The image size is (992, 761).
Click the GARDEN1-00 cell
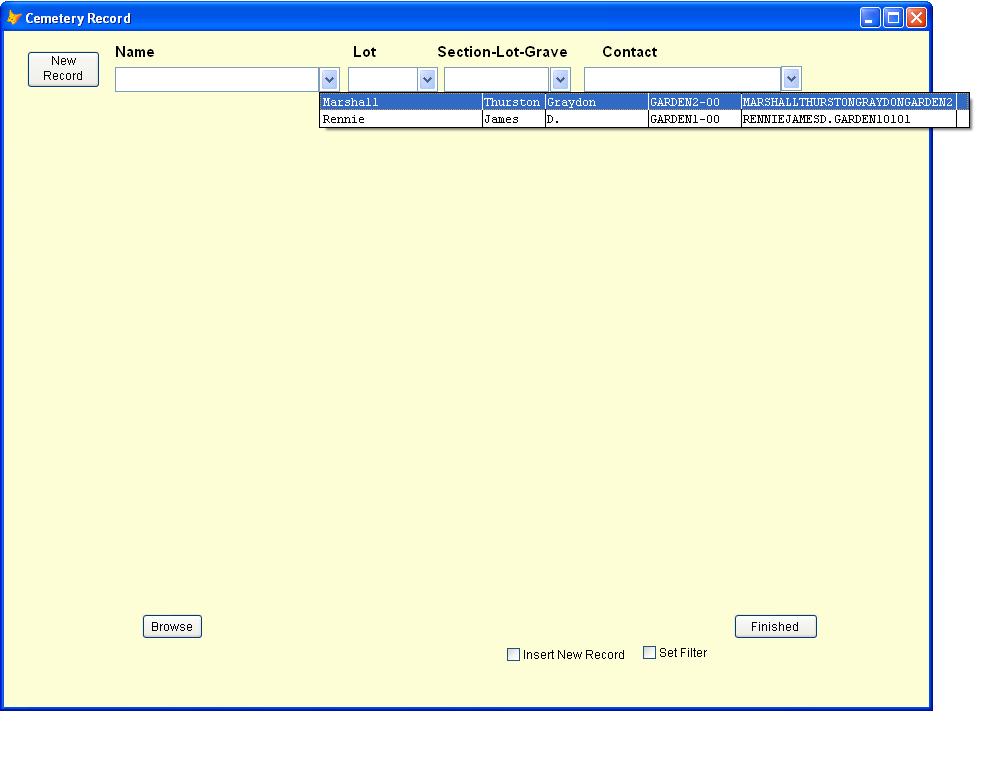click(695, 119)
